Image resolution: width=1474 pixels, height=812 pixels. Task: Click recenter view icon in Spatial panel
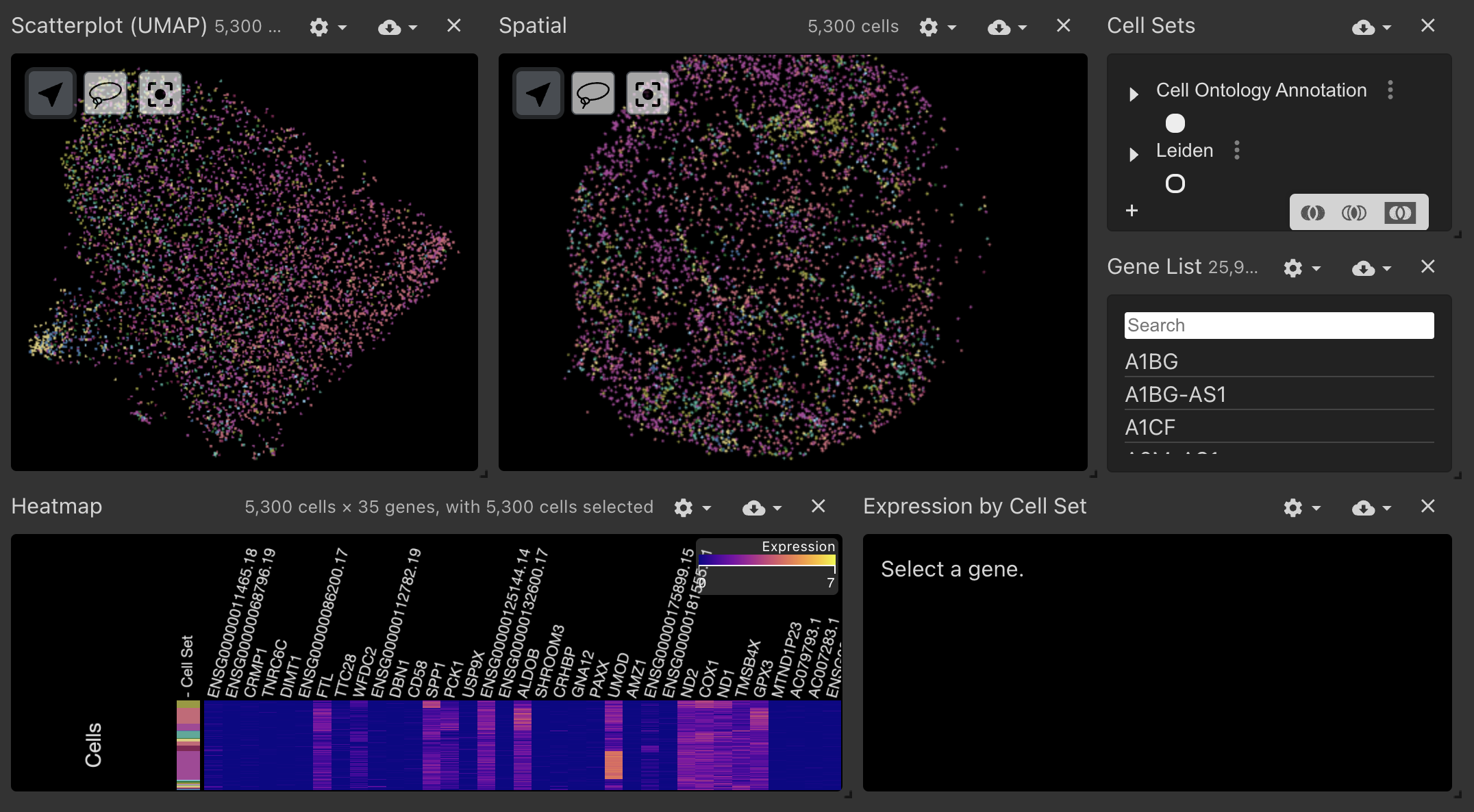[647, 94]
